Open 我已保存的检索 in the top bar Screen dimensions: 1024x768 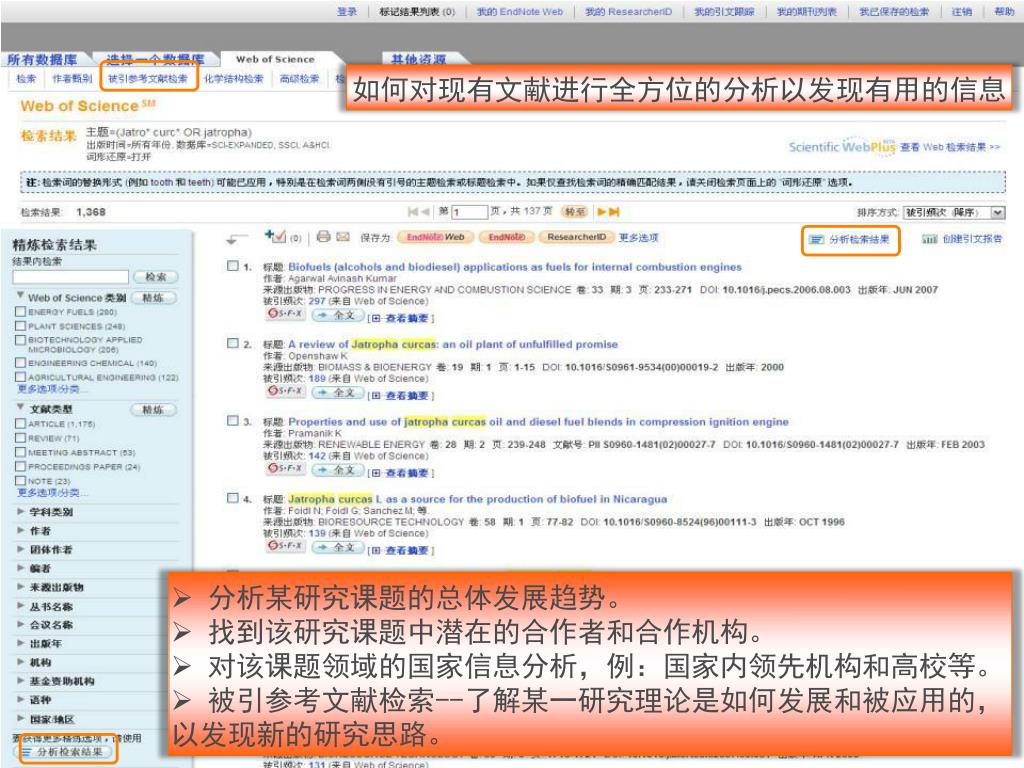(x=893, y=11)
